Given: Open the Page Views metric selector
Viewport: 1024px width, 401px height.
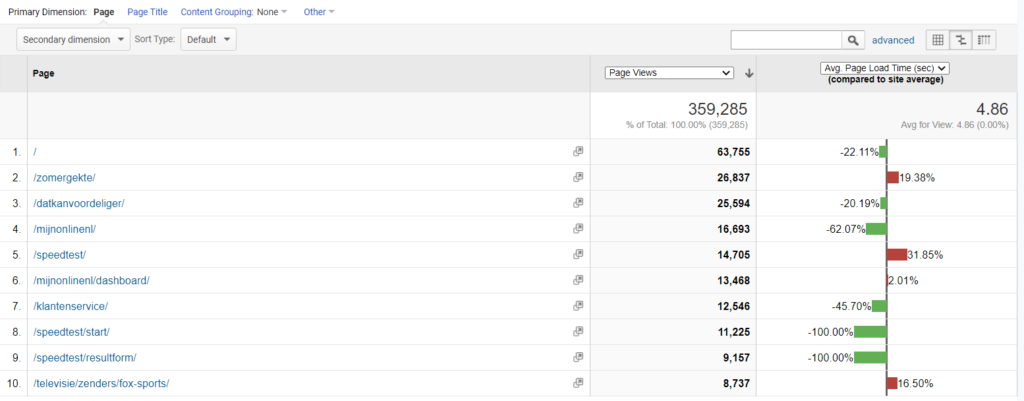Looking at the screenshot, I should coord(670,73).
